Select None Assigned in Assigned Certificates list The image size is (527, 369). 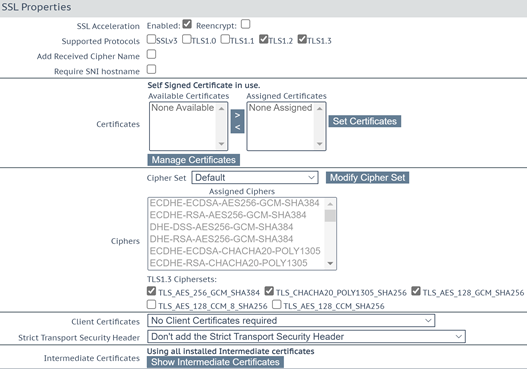(280, 108)
